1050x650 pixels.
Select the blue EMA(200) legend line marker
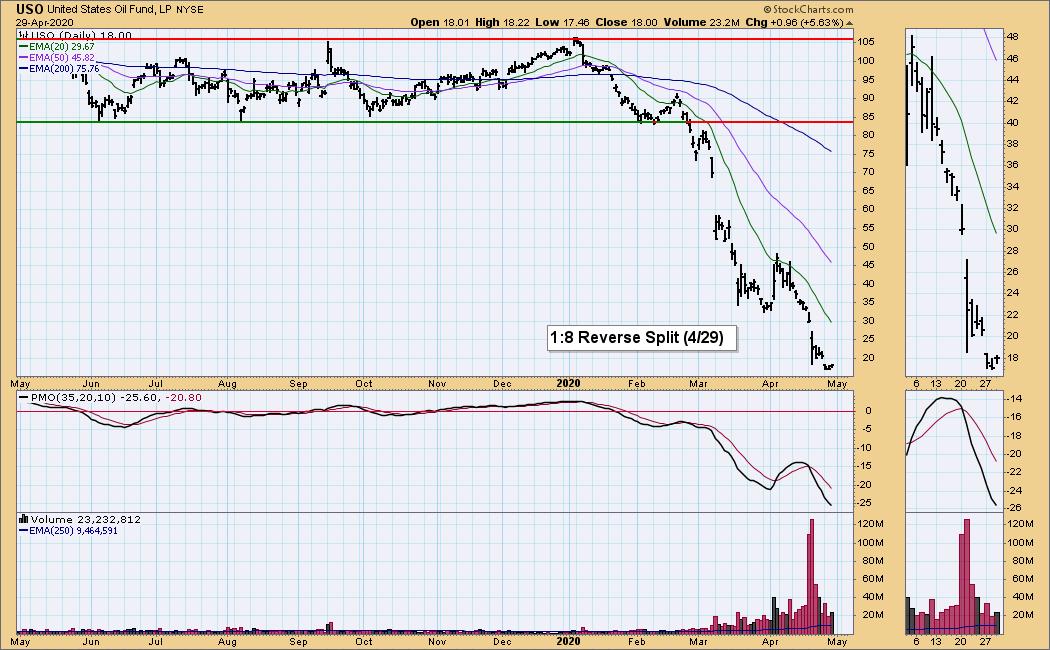tap(23, 68)
